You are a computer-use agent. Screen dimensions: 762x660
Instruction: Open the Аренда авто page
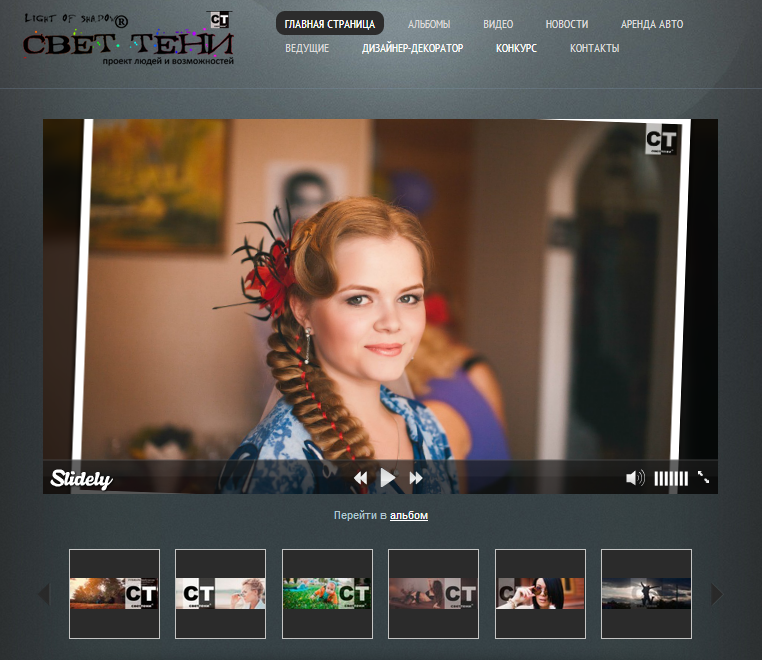(652, 24)
